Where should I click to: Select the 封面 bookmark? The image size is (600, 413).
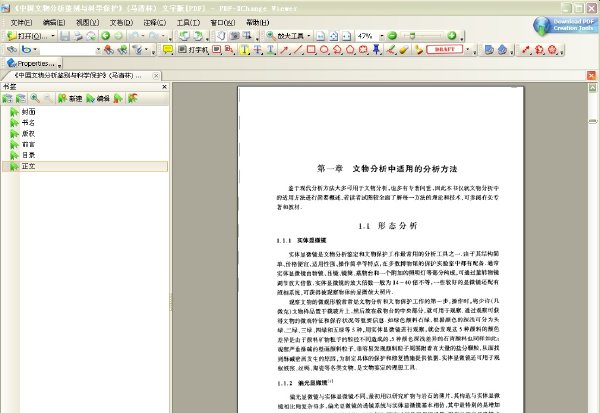(28, 112)
